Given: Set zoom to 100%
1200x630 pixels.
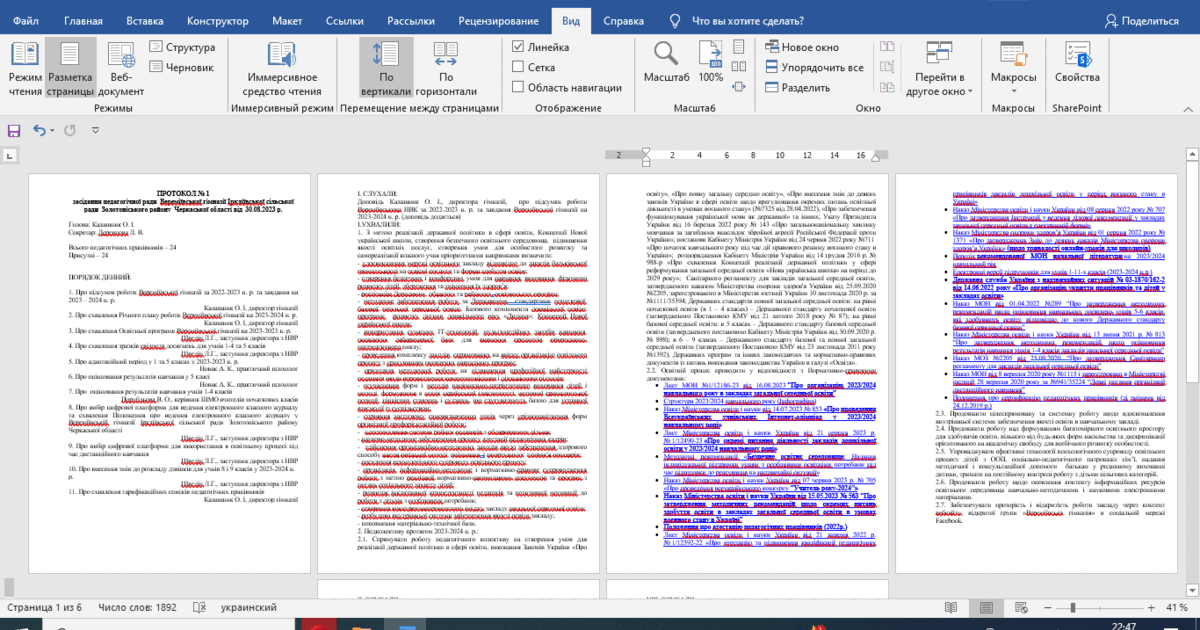Looking at the screenshot, I should pyautogui.click(x=711, y=62).
